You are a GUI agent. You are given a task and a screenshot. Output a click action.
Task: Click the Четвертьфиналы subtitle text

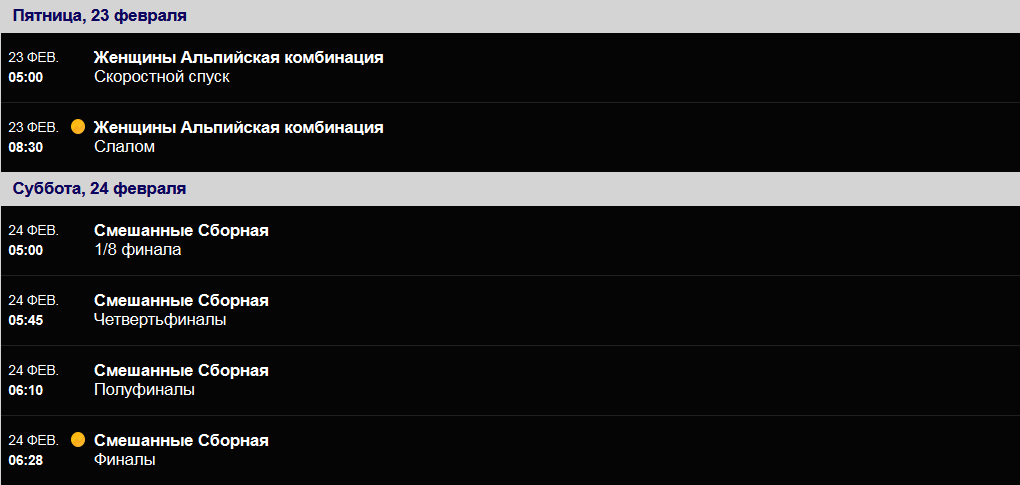161,320
